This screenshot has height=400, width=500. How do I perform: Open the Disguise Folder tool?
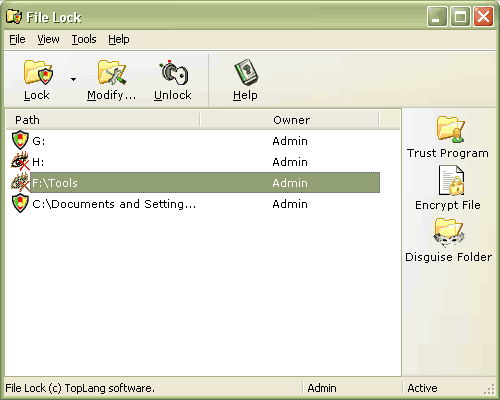(449, 232)
